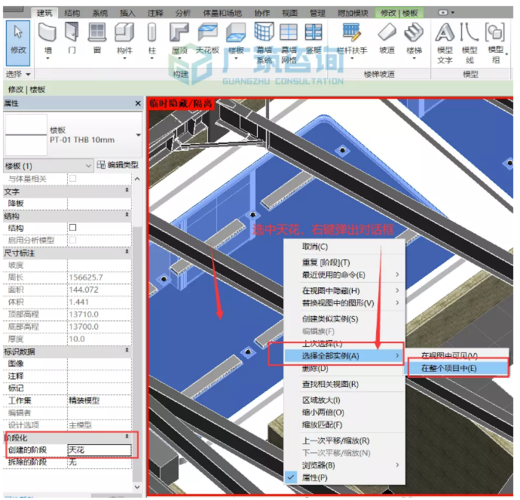Choose 替换视图中的图形(V) menu item
520x500 pixels.
345,303
